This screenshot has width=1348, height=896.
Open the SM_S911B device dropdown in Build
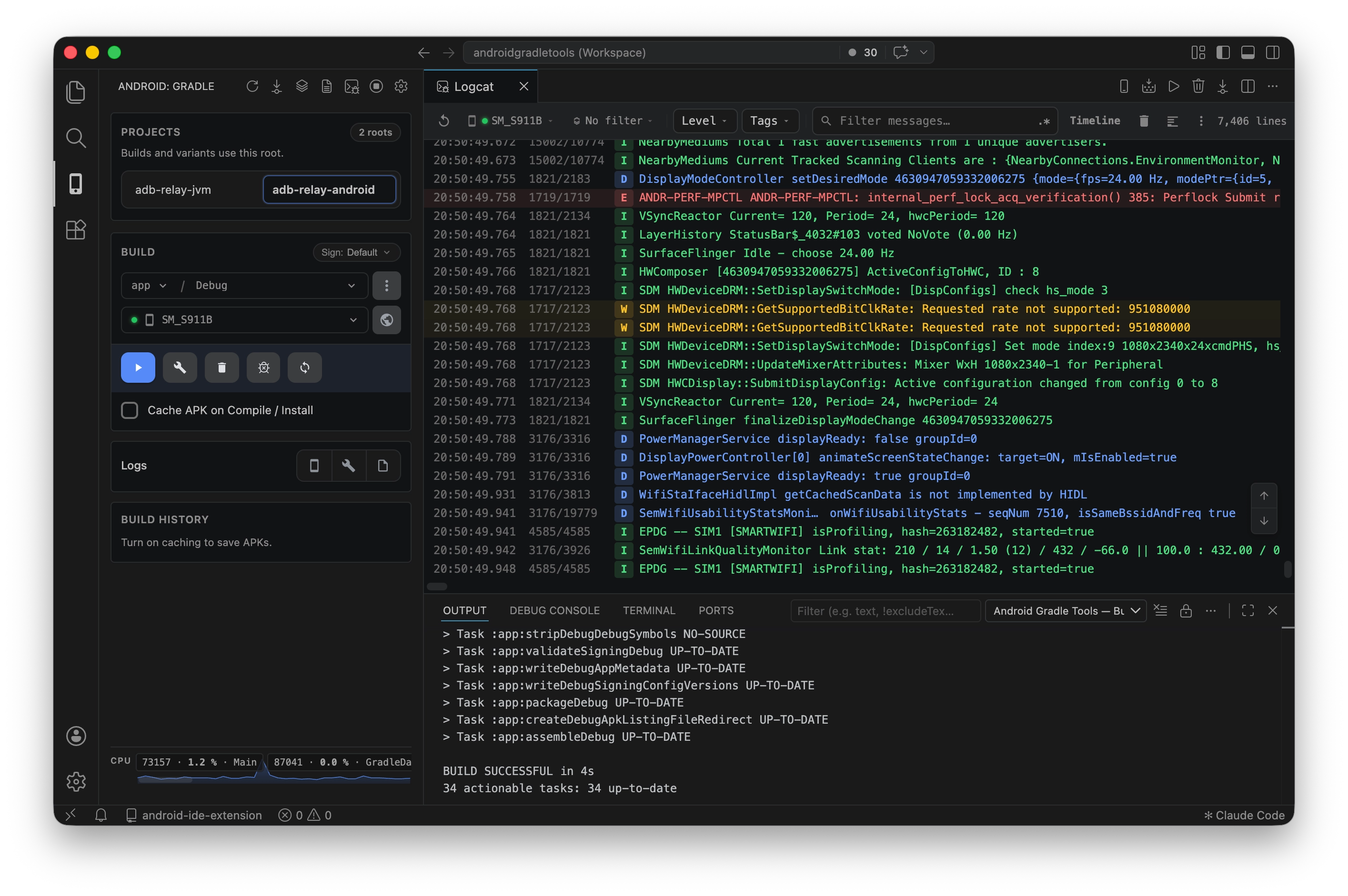click(x=245, y=319)
